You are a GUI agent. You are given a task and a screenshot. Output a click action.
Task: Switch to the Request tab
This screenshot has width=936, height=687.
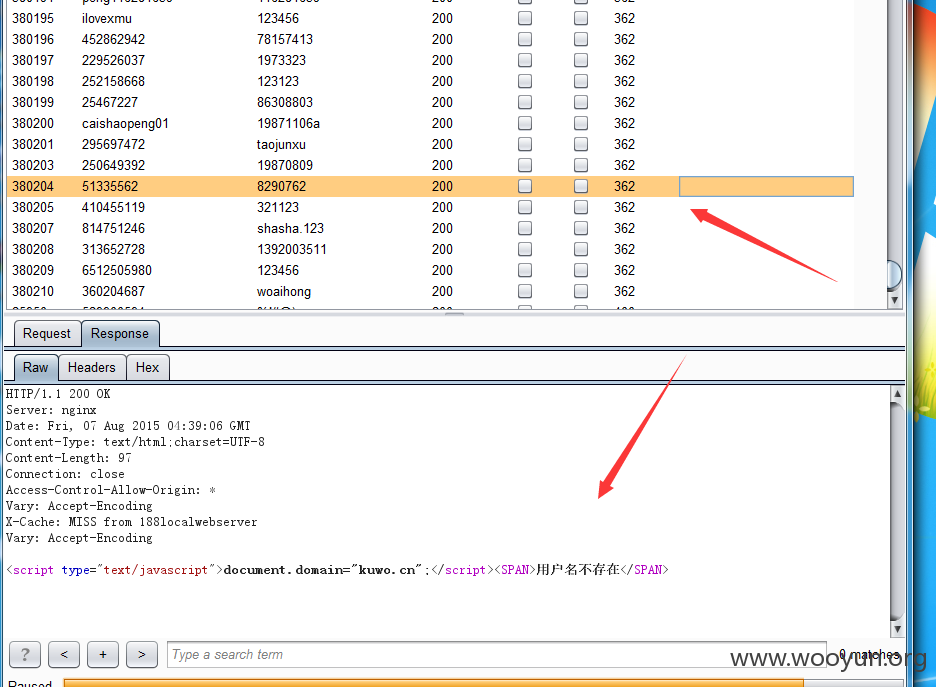47,334
